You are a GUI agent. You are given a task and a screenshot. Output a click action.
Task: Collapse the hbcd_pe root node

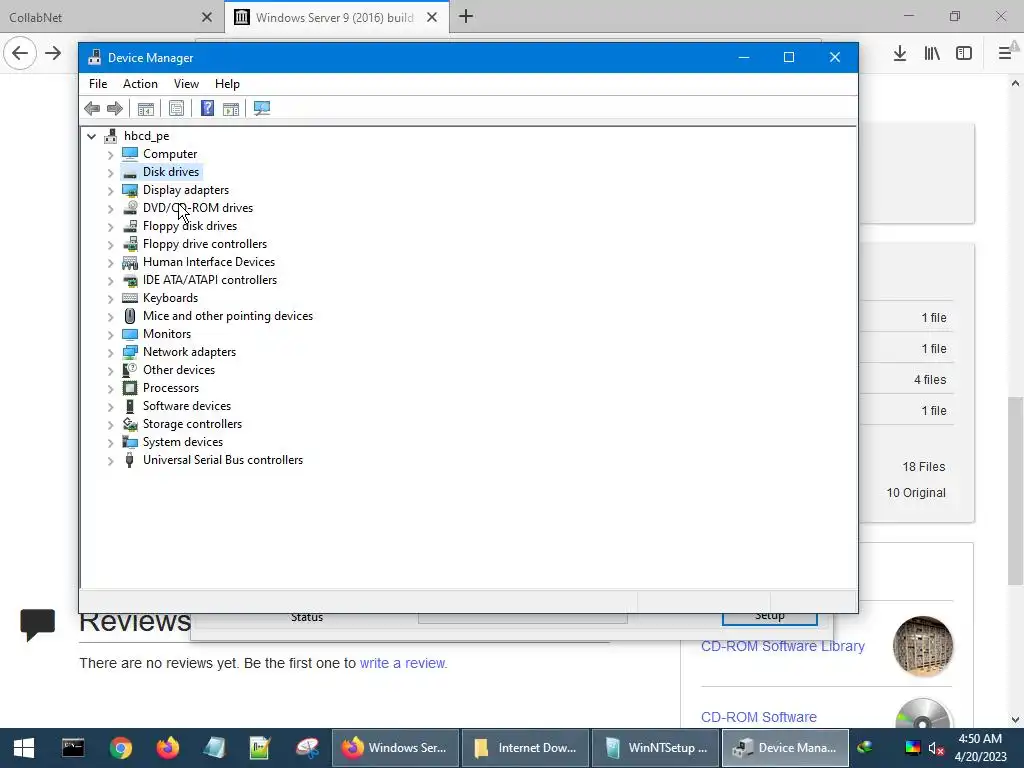pyautogui.click(x=92, y=136)
